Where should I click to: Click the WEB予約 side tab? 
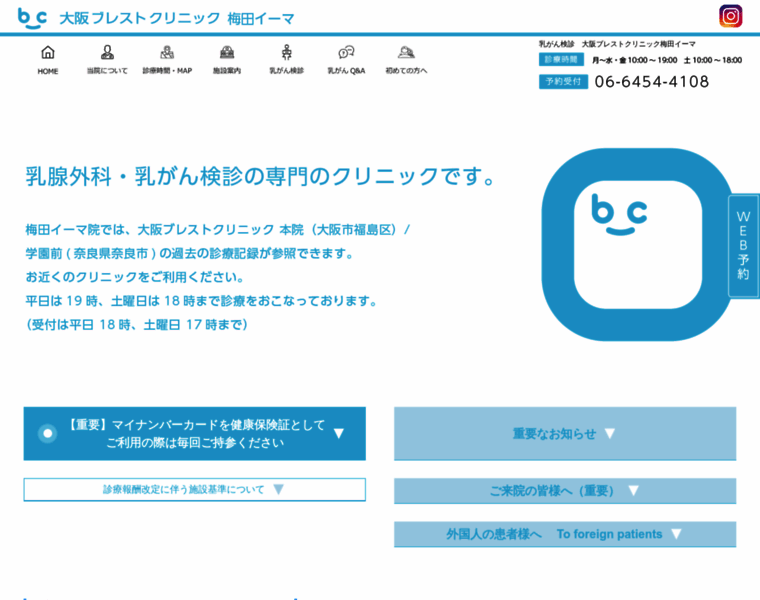[744, 246]
